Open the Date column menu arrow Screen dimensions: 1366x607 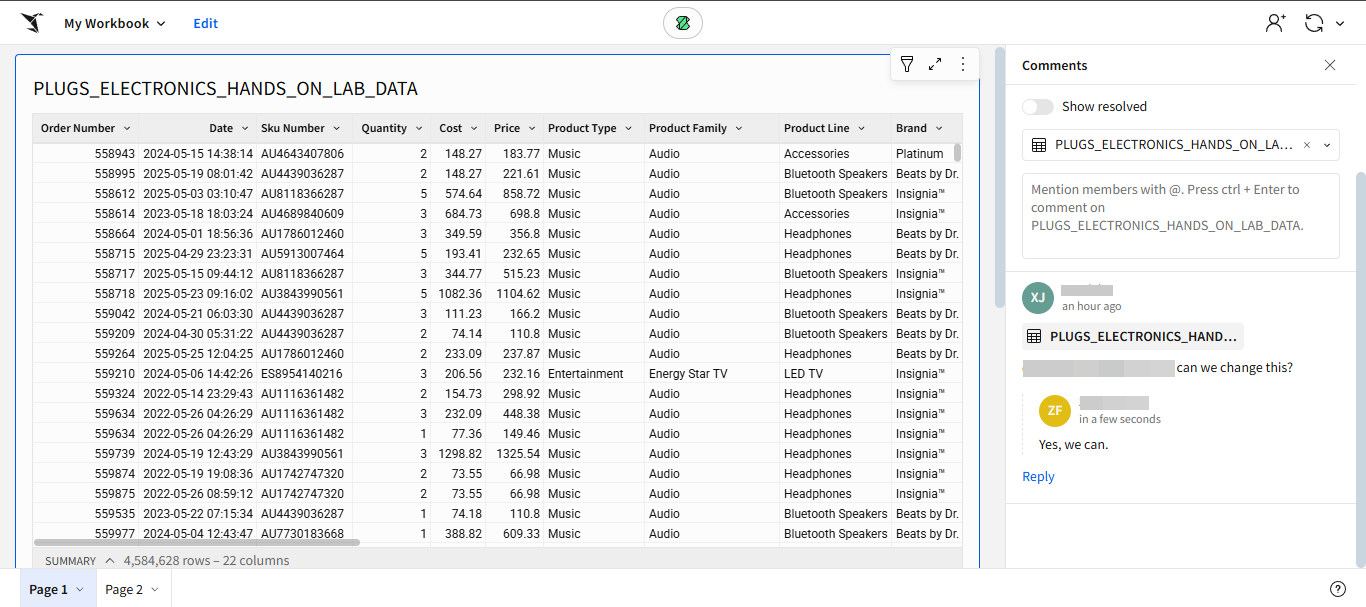[x=244, y=128]
